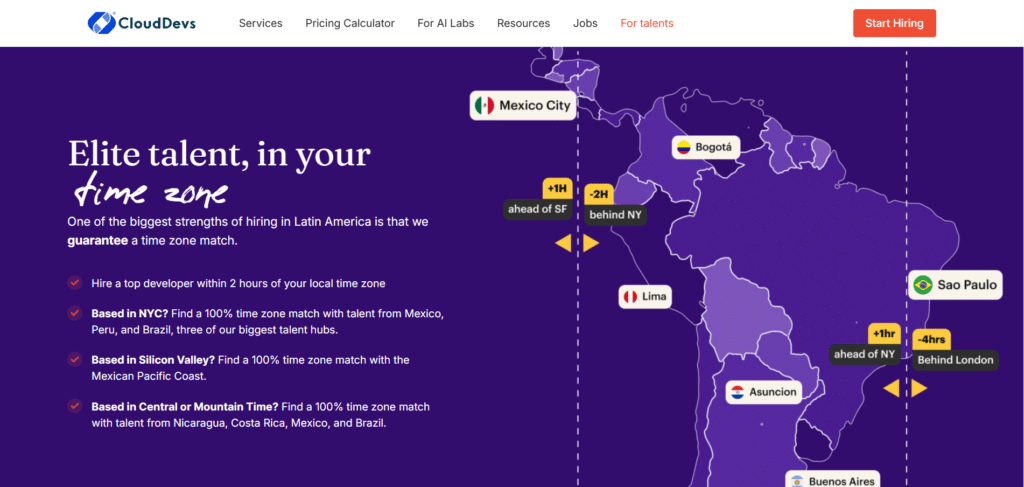The width and height of the screenshot is (1024, 487).
Task: Click left yellow arrow below 'ahead of SF'
Action: coord(563,243)
